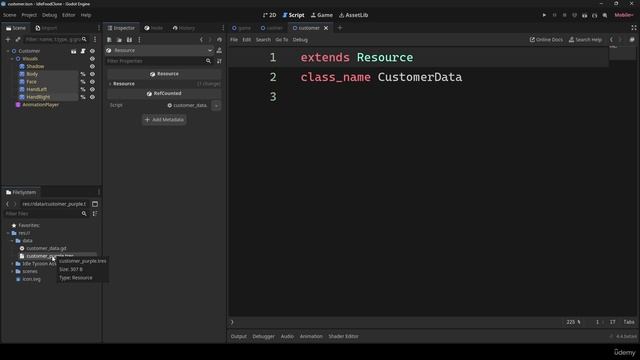Select the AnimationPlayer node
Image resolution: width=640 pixels, height=360 pixels.
tap(40, 105)
